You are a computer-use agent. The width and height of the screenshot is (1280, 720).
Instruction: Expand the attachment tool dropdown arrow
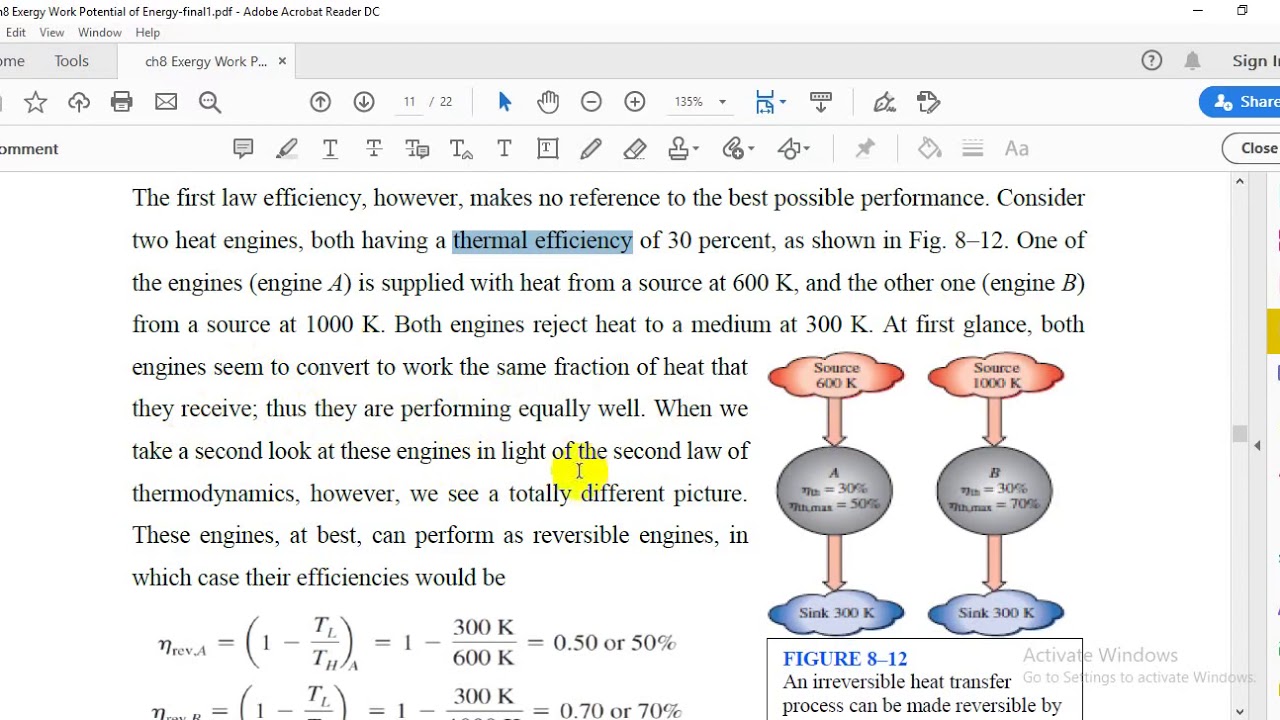coord(750,149)
